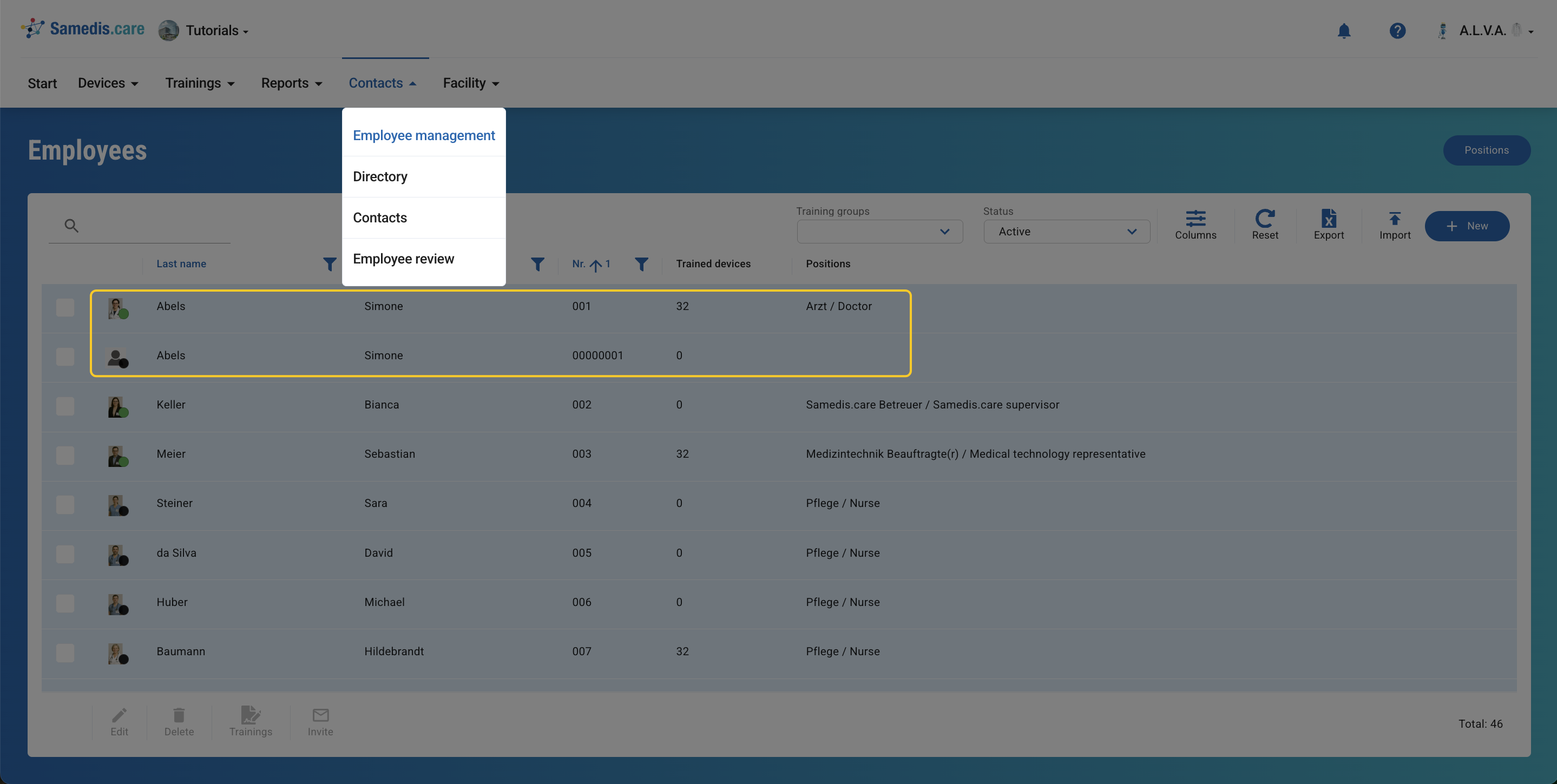Open the help question mark icon
Viewport: 1557px width, 784px height.
pos(1397,31)
